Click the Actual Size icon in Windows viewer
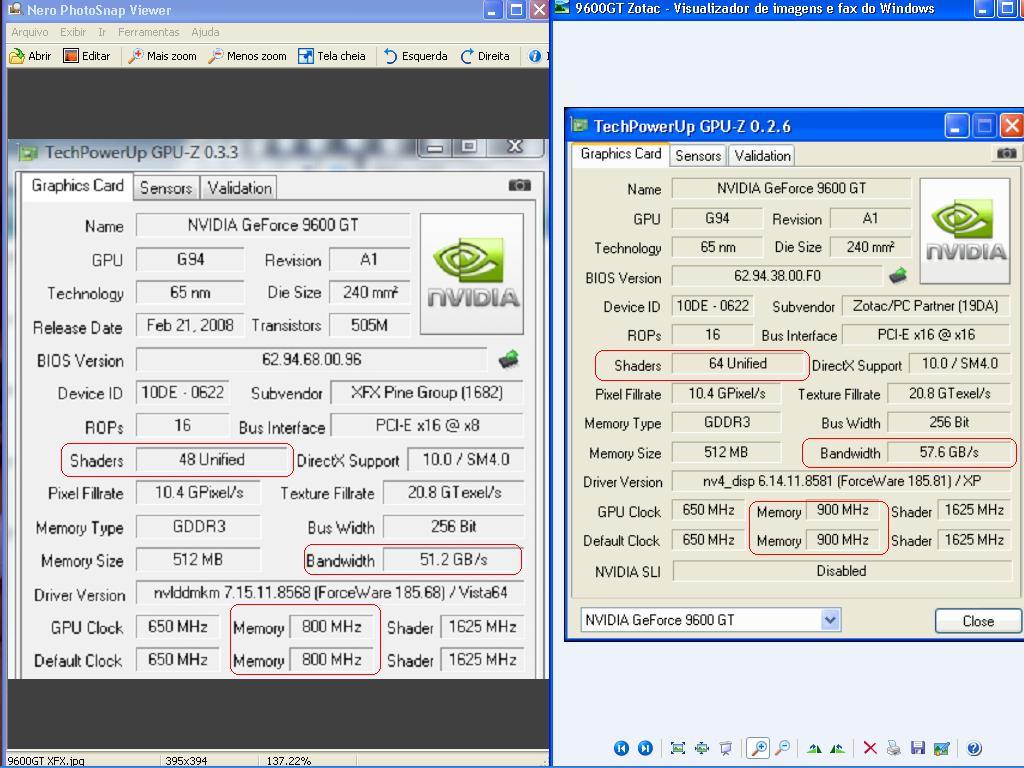This screenshot has height=768, width=1024. (x=702, y=748)
